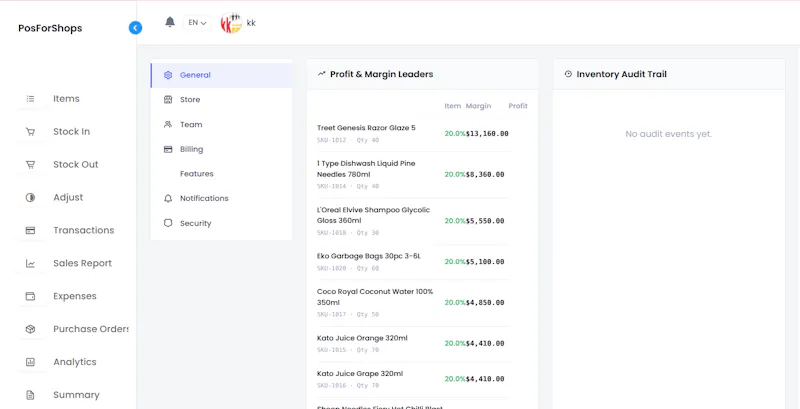Click the Team people icon
The height and width of the screenshot is (409, 800).
click(x=168, y=124)
